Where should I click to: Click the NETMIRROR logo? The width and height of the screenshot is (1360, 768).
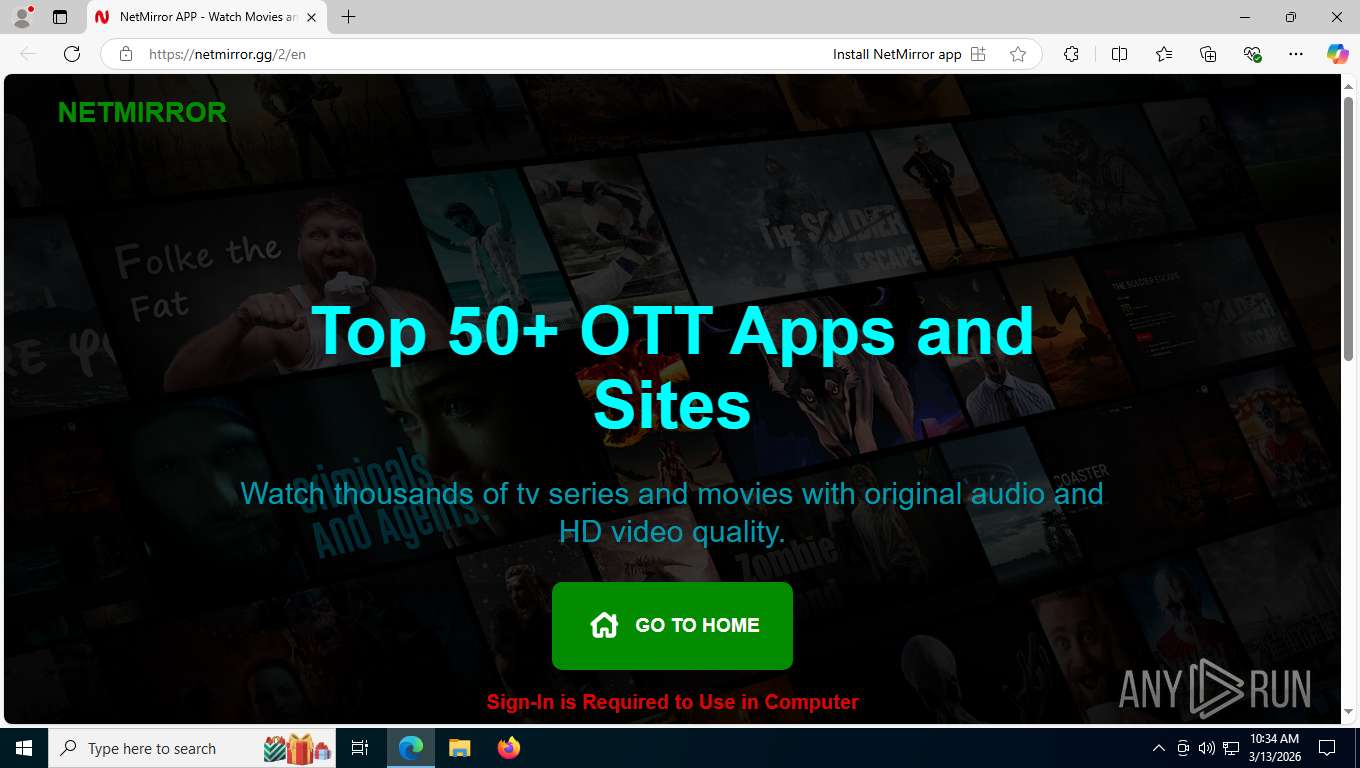pos(142,113)
